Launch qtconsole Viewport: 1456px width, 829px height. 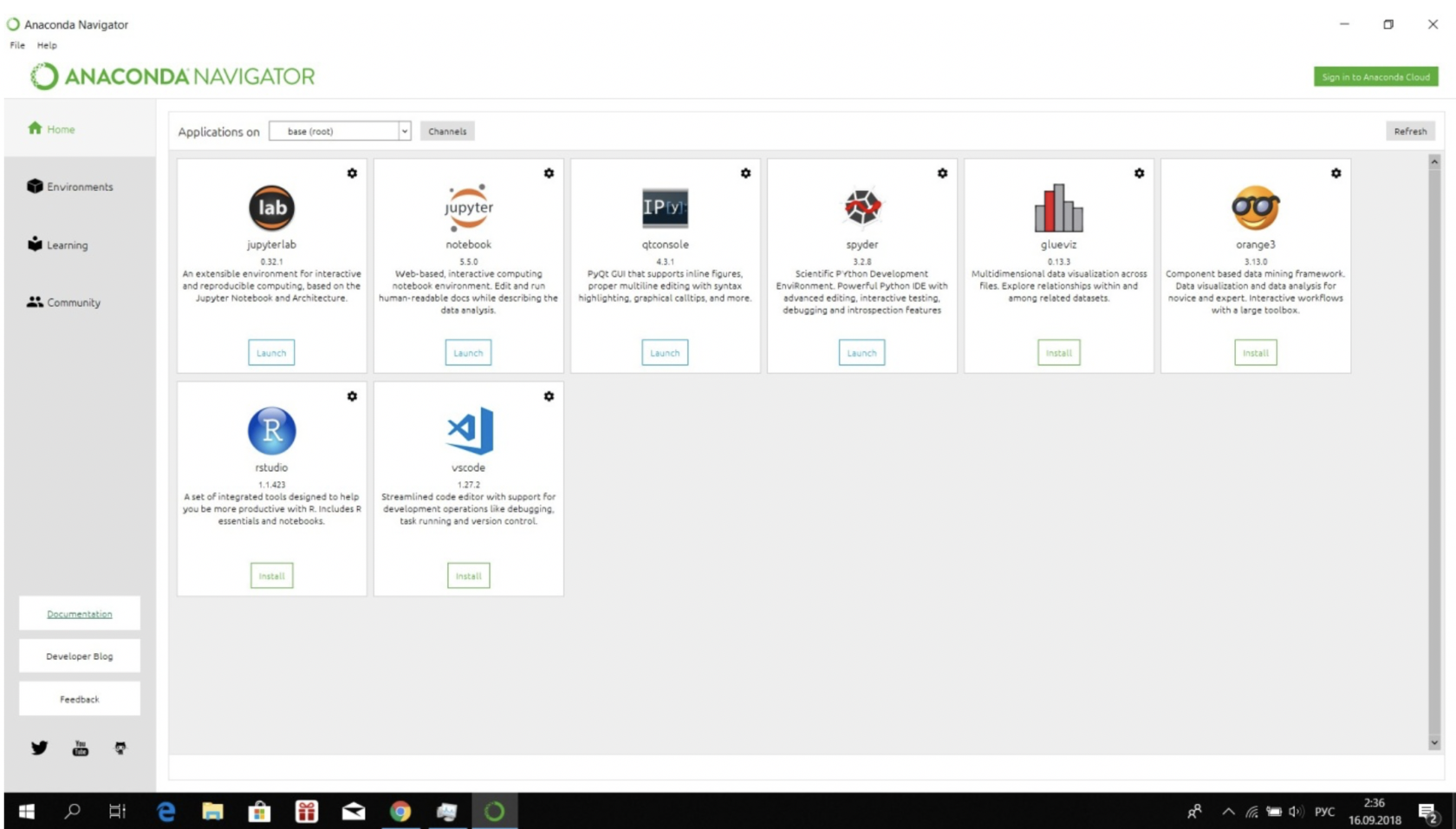(665, 353)
